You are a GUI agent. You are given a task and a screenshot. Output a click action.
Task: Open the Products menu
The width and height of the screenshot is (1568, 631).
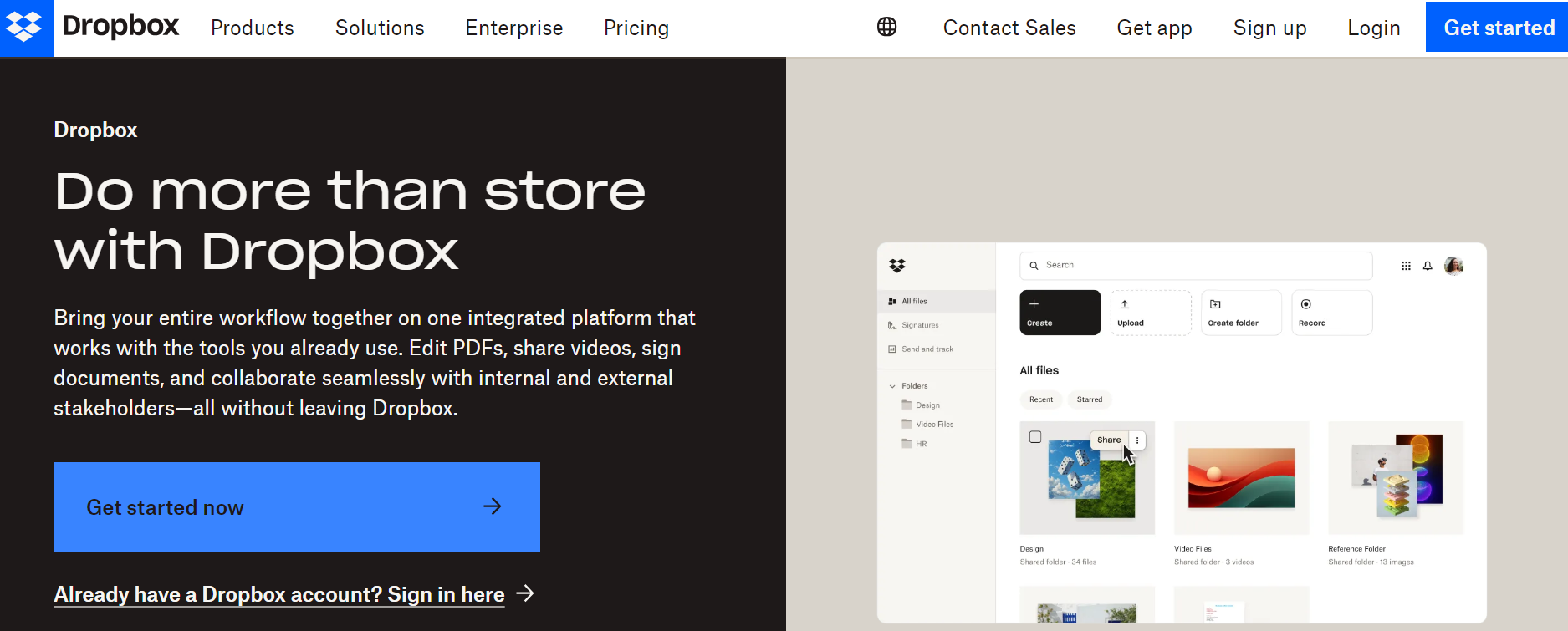(x=253, y=28)
